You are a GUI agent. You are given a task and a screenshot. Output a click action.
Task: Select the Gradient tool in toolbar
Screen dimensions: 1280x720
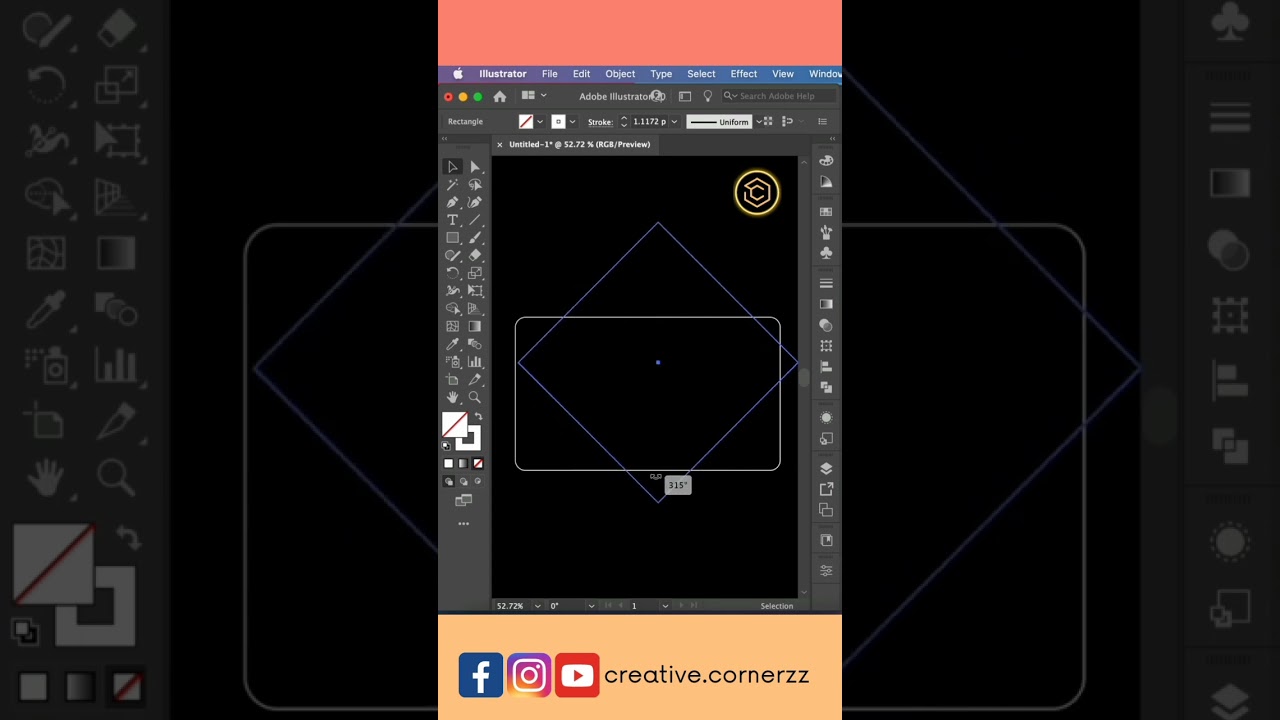tap(475, 326)
